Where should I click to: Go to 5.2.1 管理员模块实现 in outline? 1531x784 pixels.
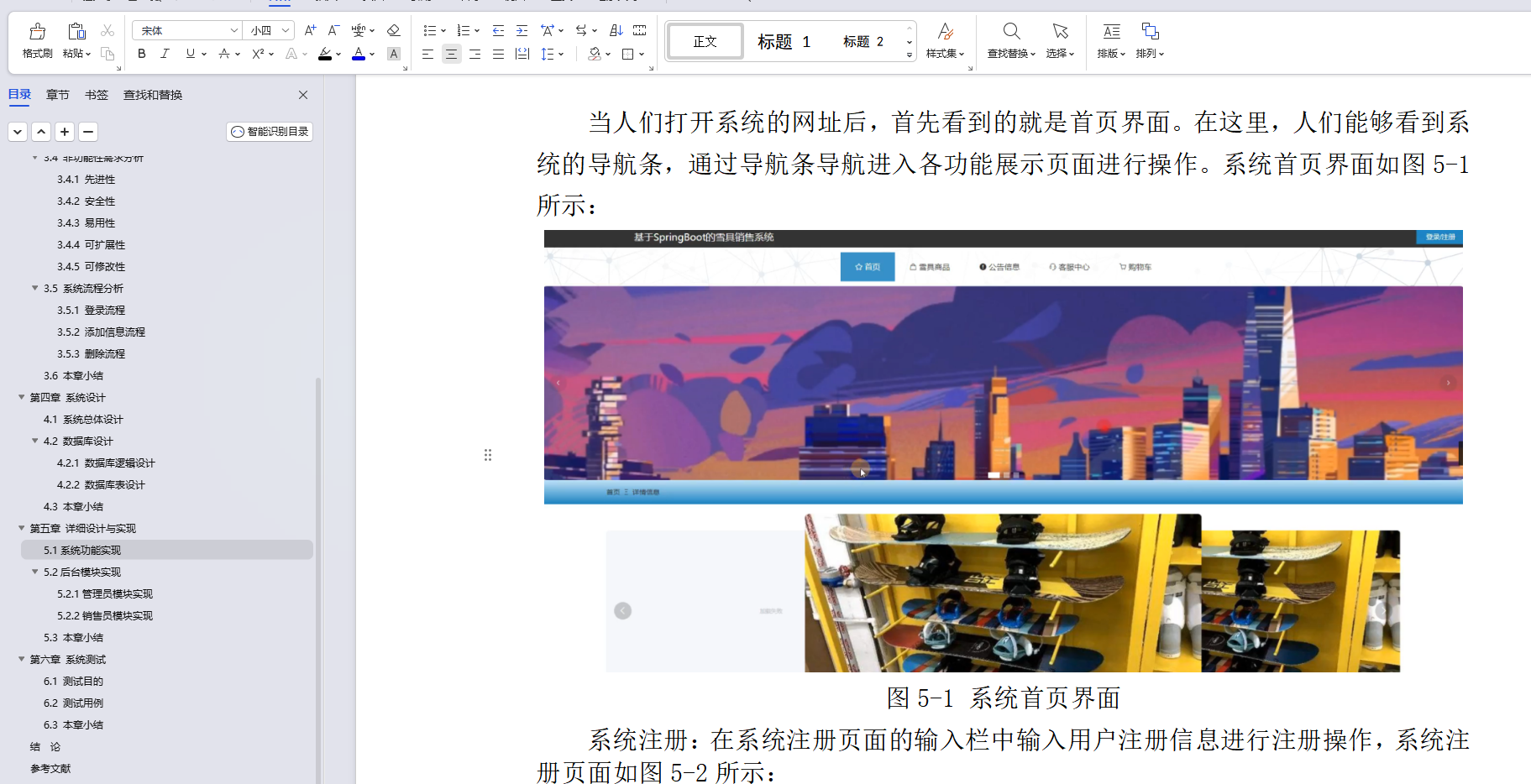pyautogui.click(x=105, y=593)
